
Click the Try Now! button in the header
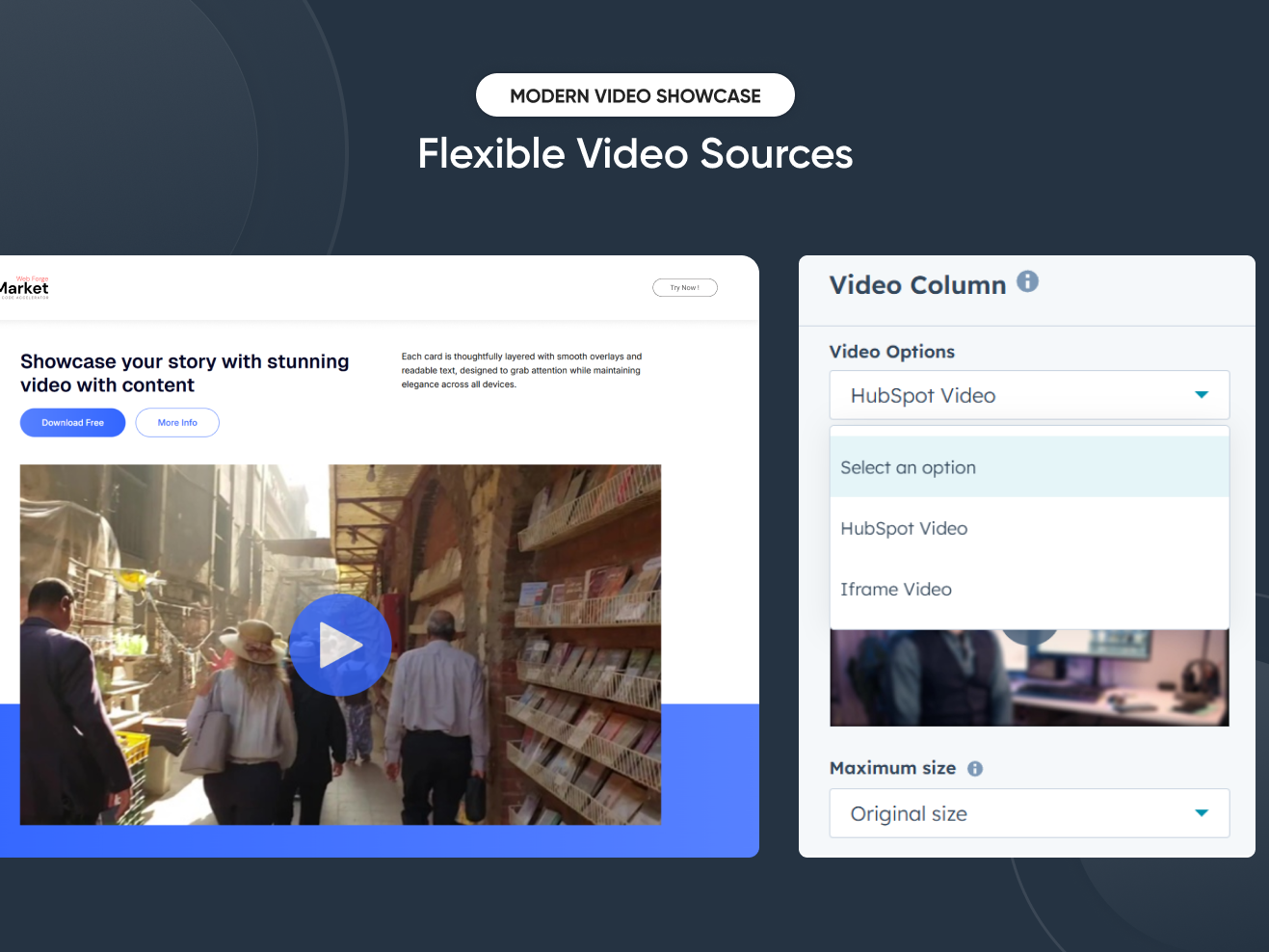685,287
